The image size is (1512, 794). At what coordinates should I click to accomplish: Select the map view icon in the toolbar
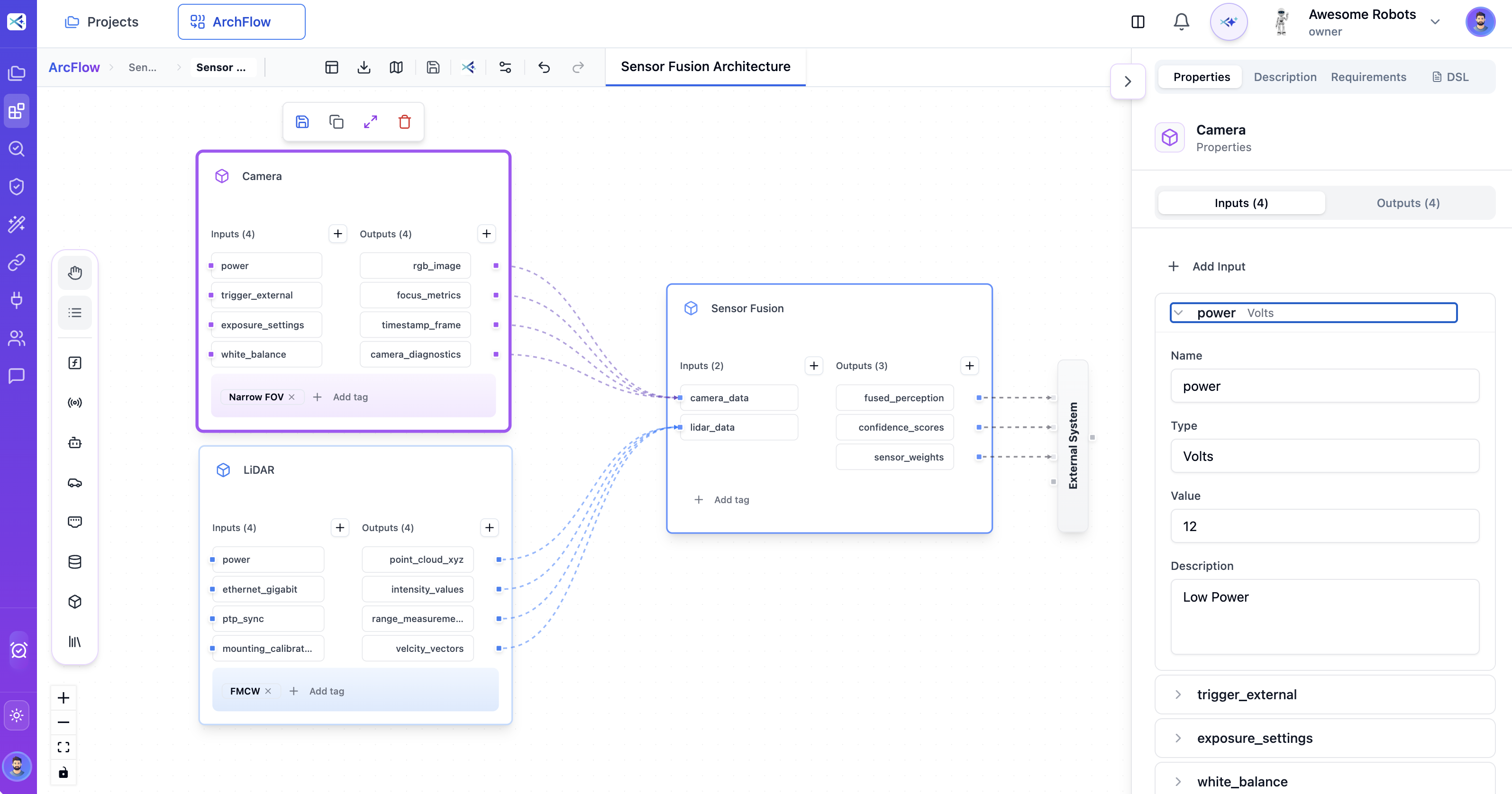(x=396, y=67)
